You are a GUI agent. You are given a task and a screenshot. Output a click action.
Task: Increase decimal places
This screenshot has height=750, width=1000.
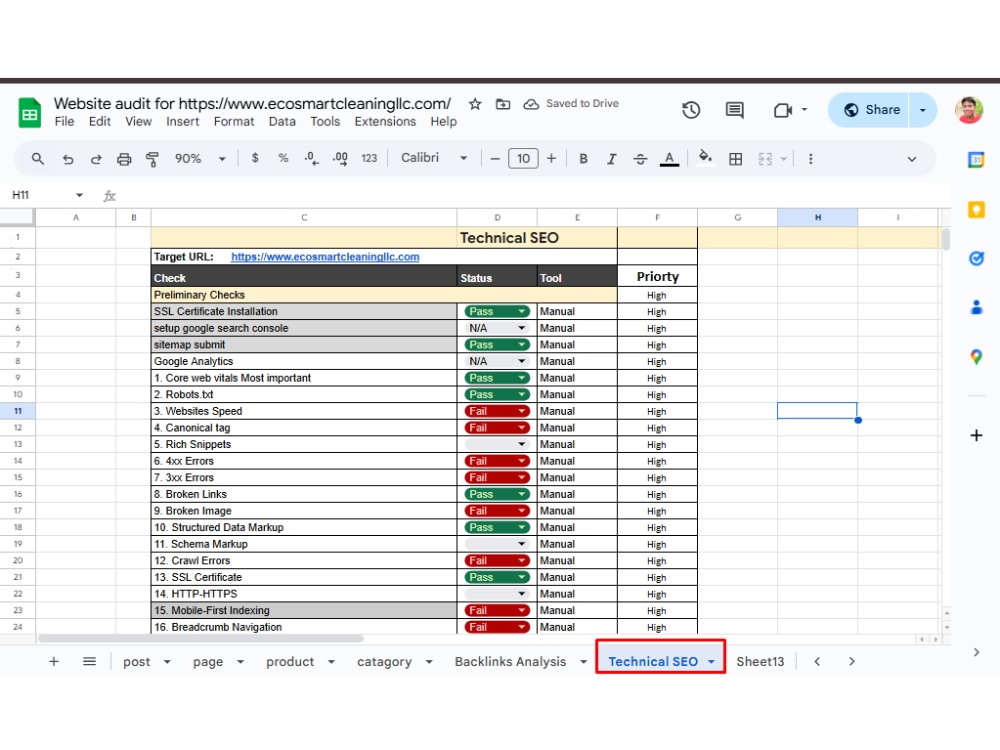click(x=341, y=159)
